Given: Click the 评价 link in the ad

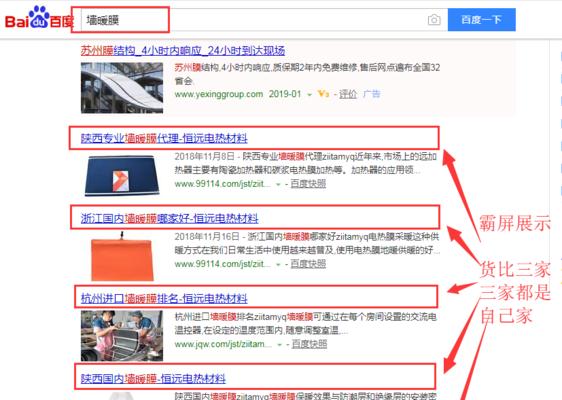Looking at the screenshot, I should pos(348,94).
